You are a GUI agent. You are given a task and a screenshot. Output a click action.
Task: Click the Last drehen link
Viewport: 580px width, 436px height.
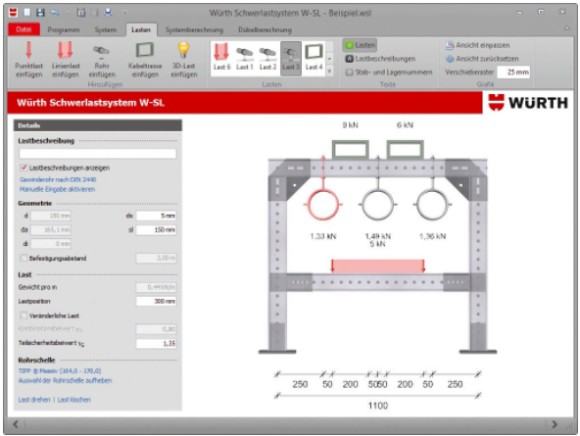[34, 399]
